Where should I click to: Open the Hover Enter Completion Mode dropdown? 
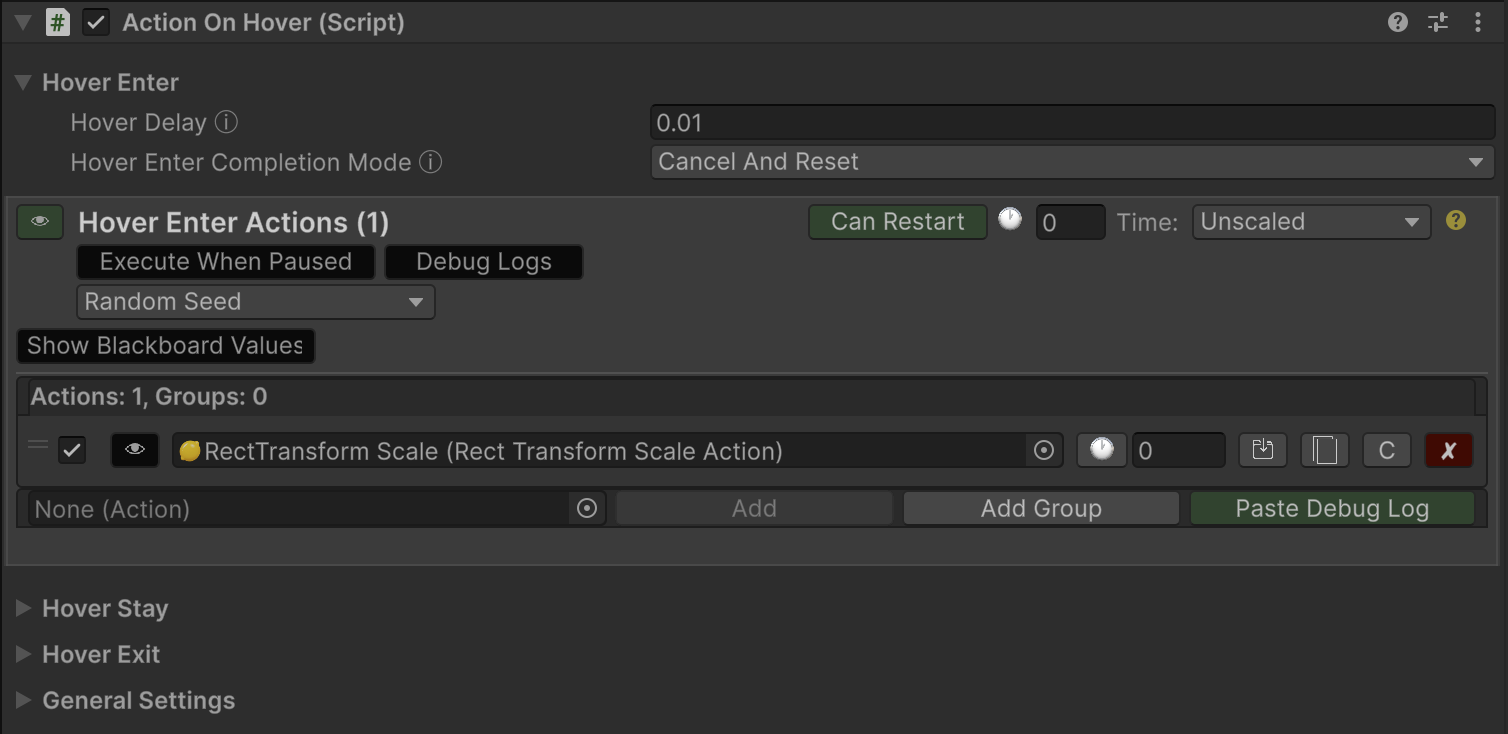(1071, 162)
